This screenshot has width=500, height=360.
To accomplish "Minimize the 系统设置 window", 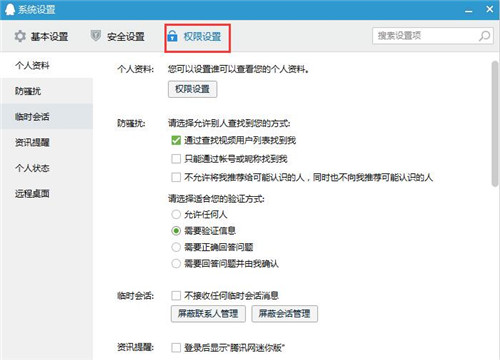I will (469, 11).
